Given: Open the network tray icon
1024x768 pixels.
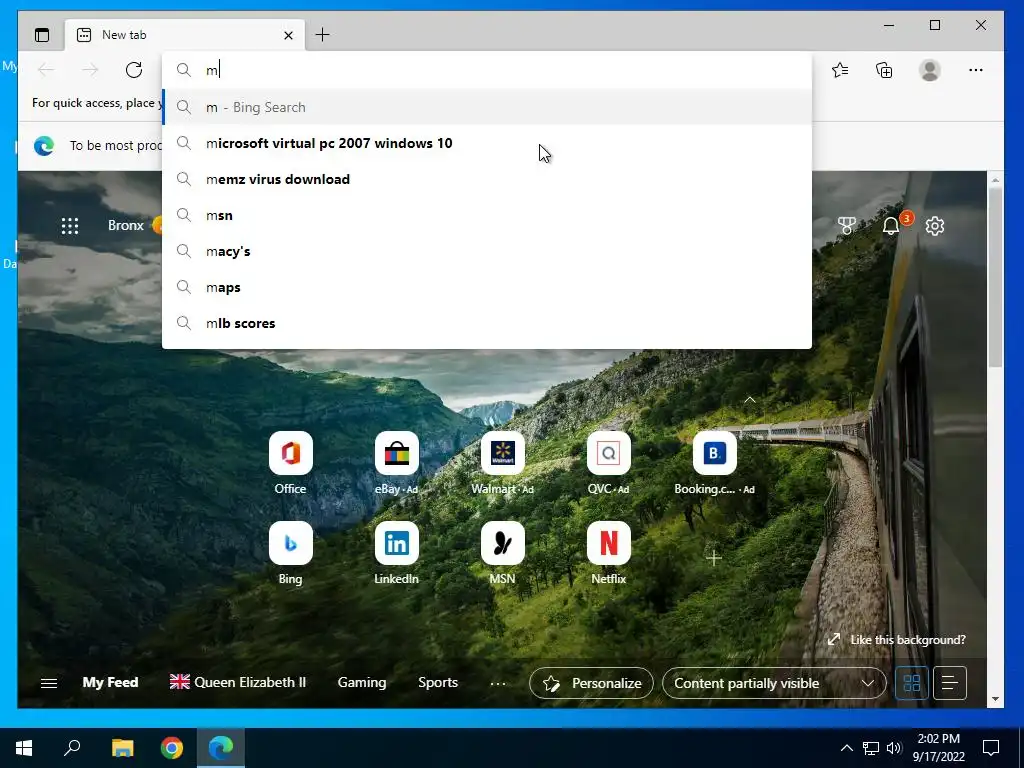Looking at the screenshot, I should (871, 748).
